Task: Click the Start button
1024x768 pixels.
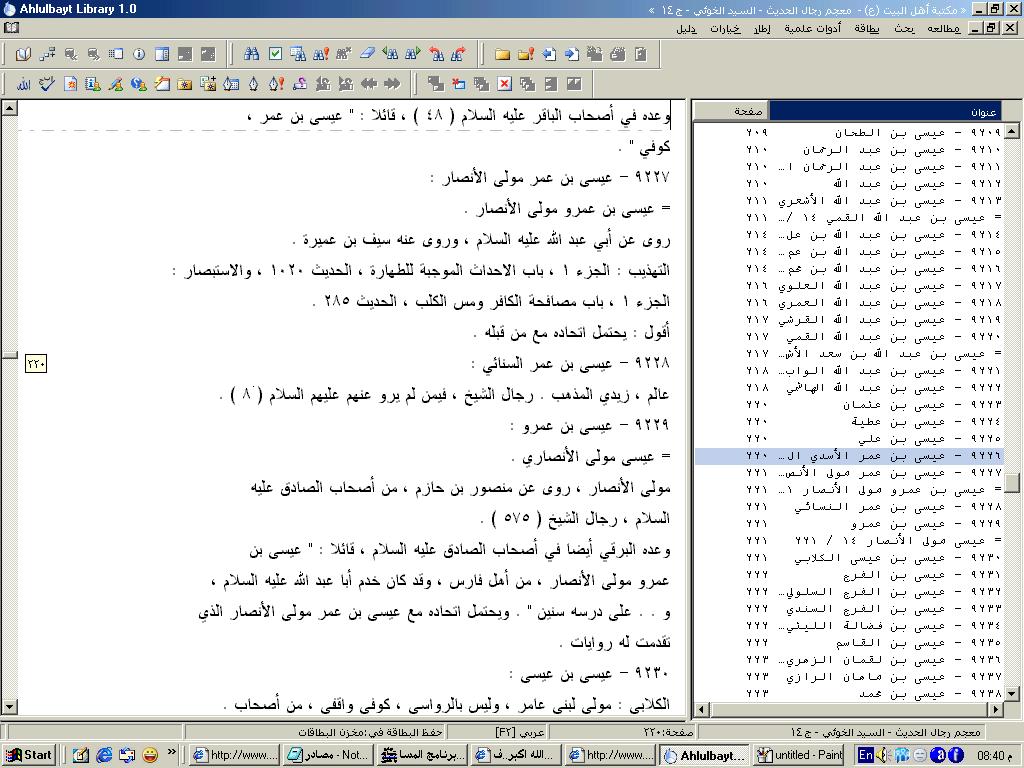Action: (x=29, y=755)
